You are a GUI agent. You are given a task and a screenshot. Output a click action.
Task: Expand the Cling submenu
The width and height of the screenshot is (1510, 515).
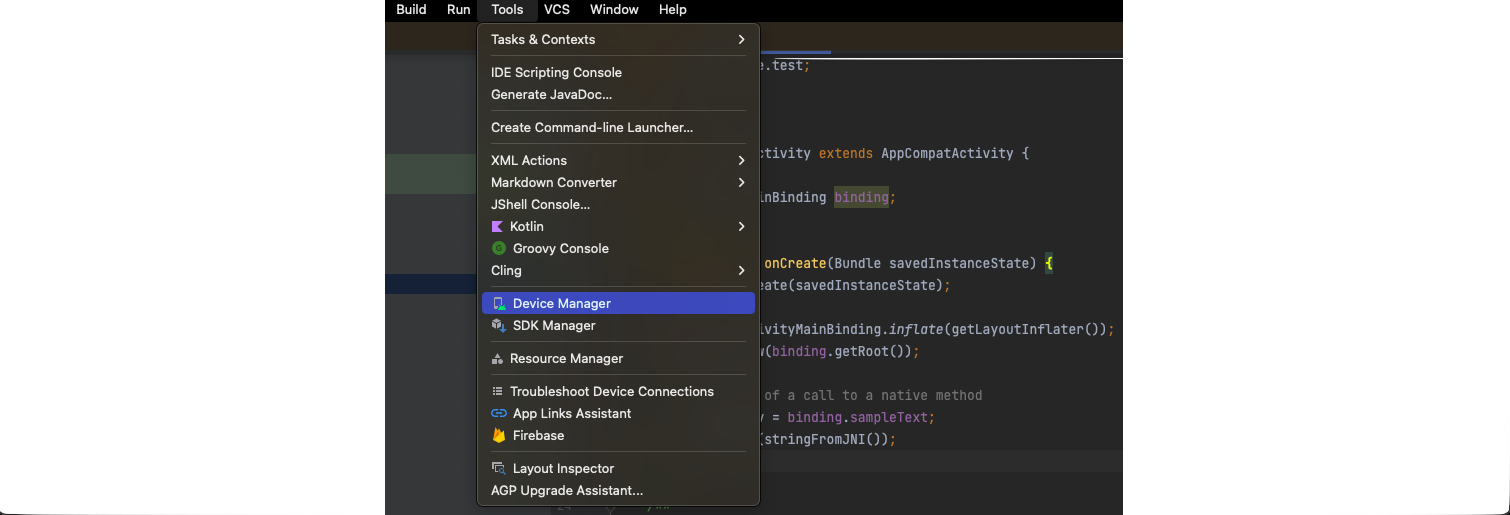[618, 270]
